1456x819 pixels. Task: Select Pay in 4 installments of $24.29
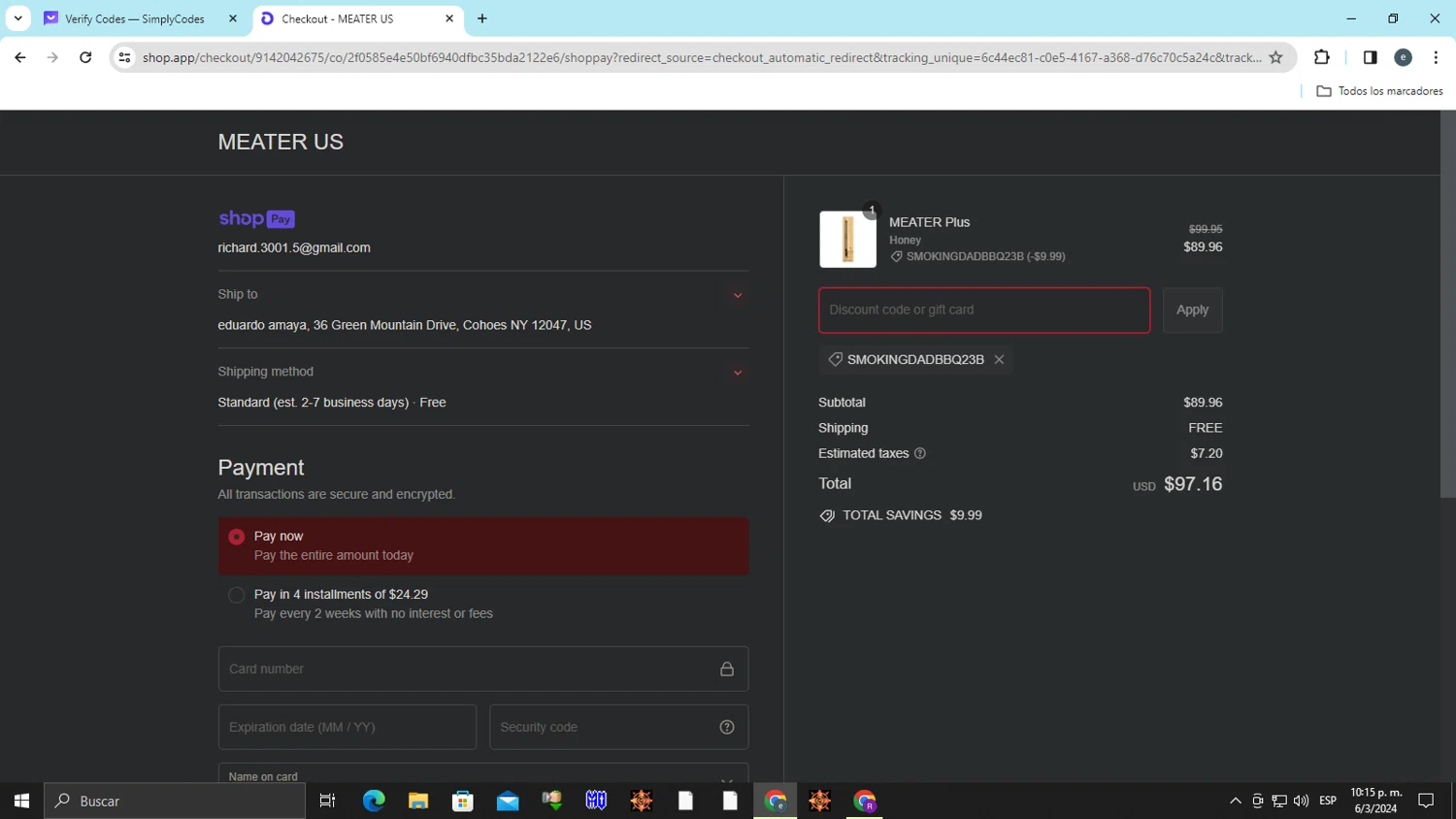483,604
